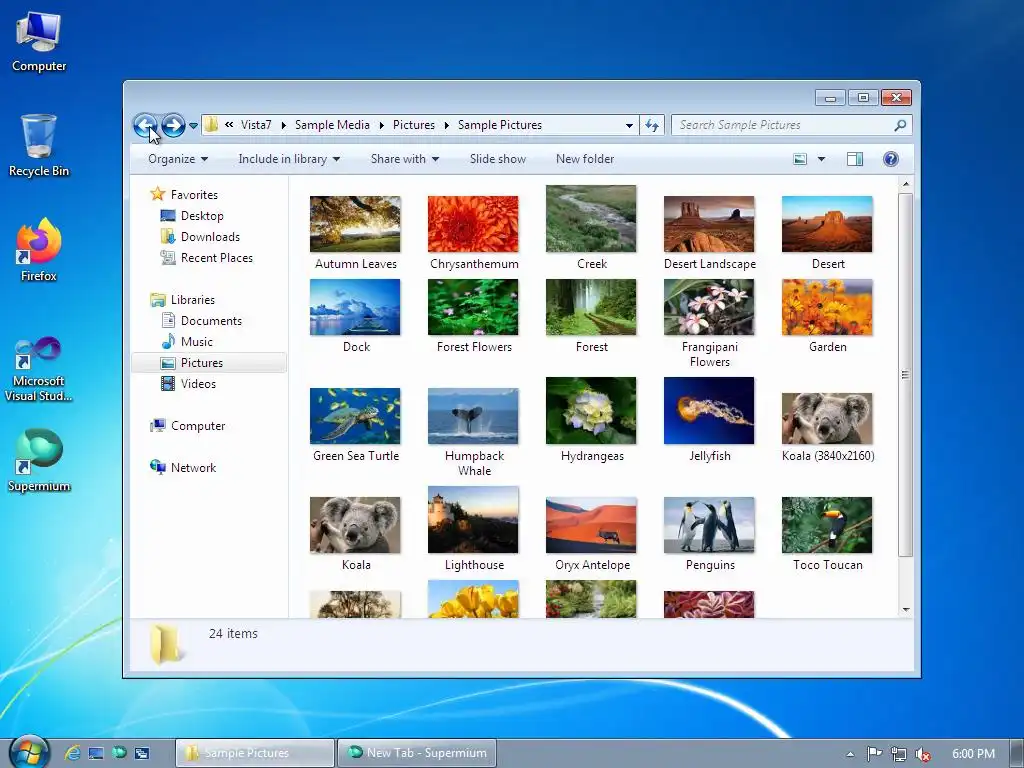
Task: Select the Dock picture
Action: pos(355,316)
